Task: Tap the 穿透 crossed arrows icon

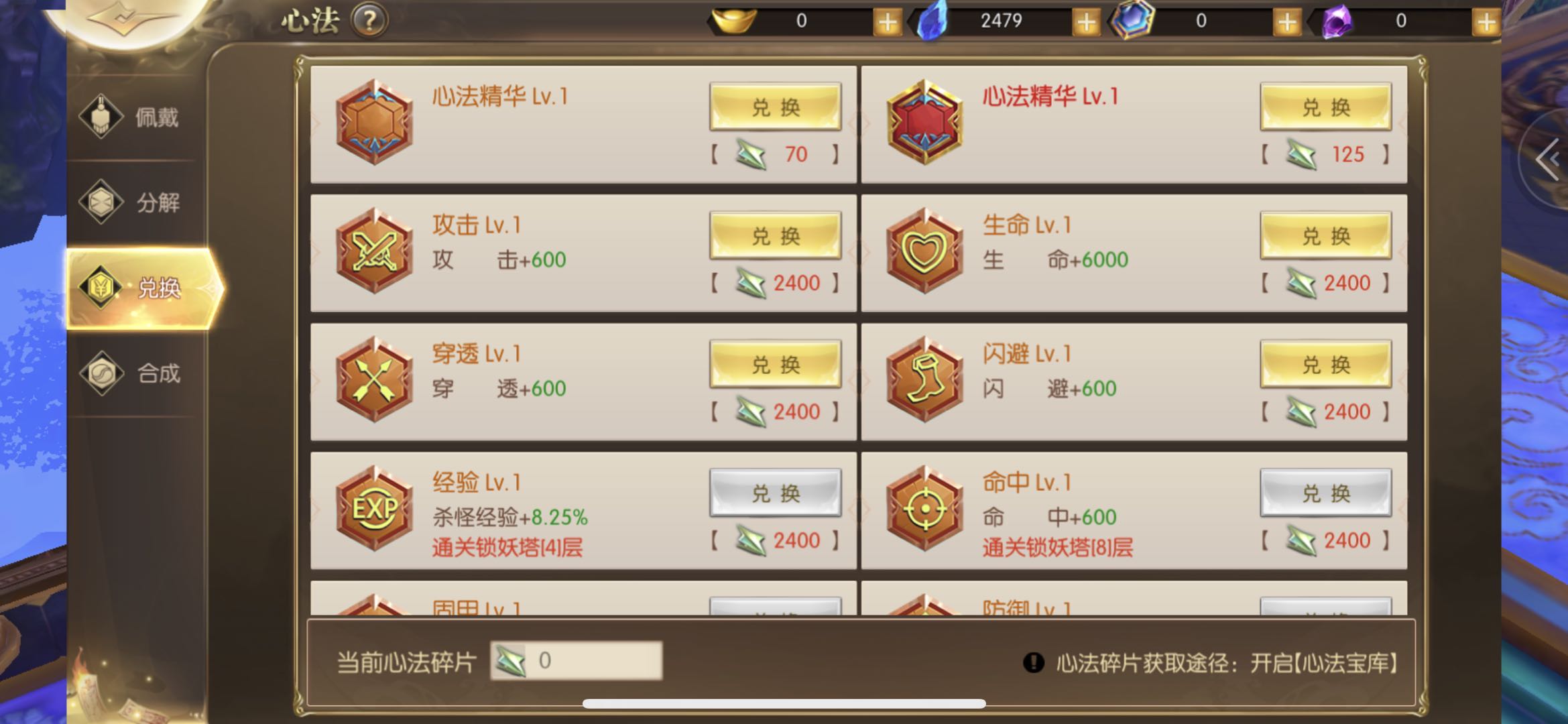Action: 374,380
